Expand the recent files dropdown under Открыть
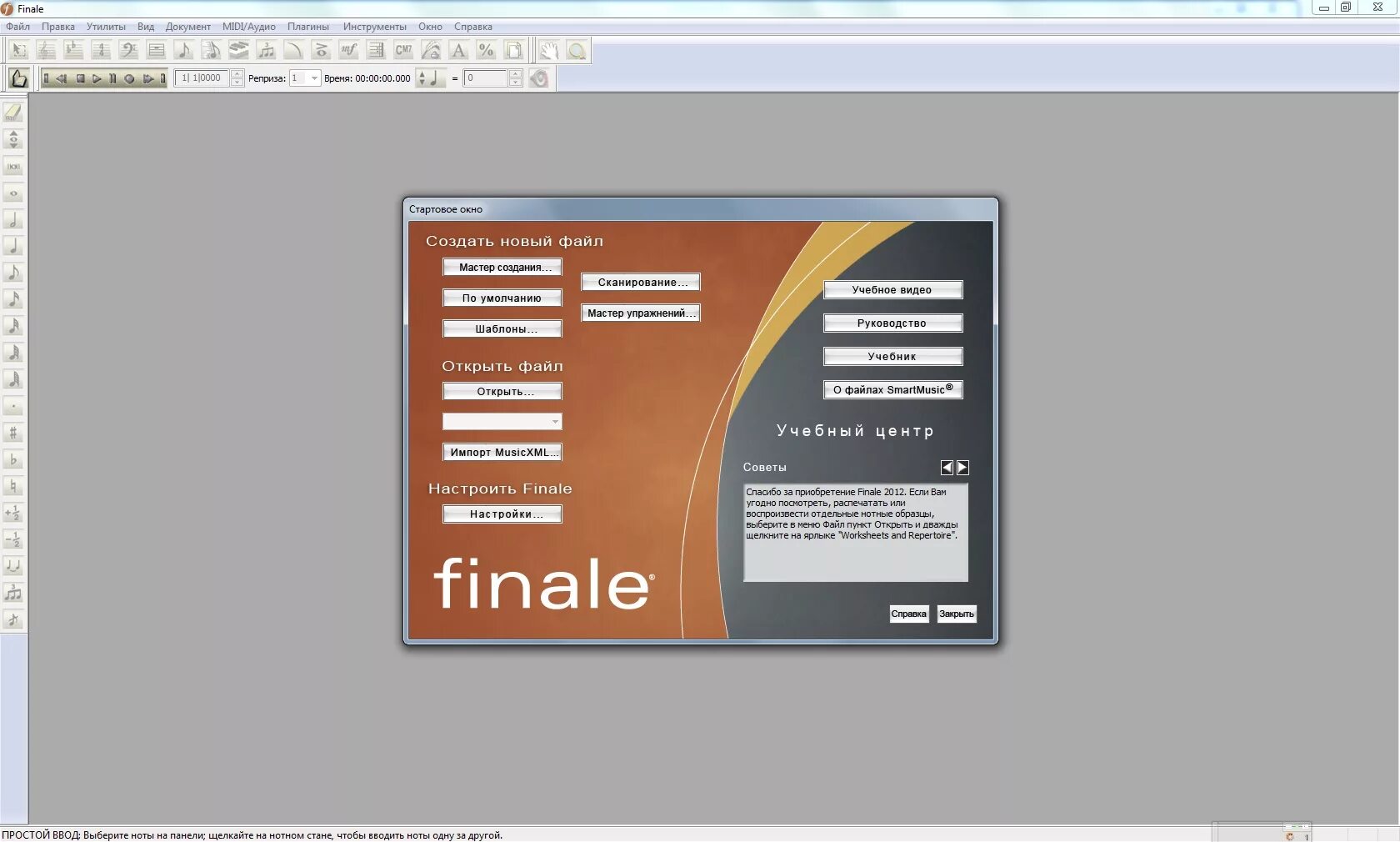The image size is (1400, 842). 502,422
